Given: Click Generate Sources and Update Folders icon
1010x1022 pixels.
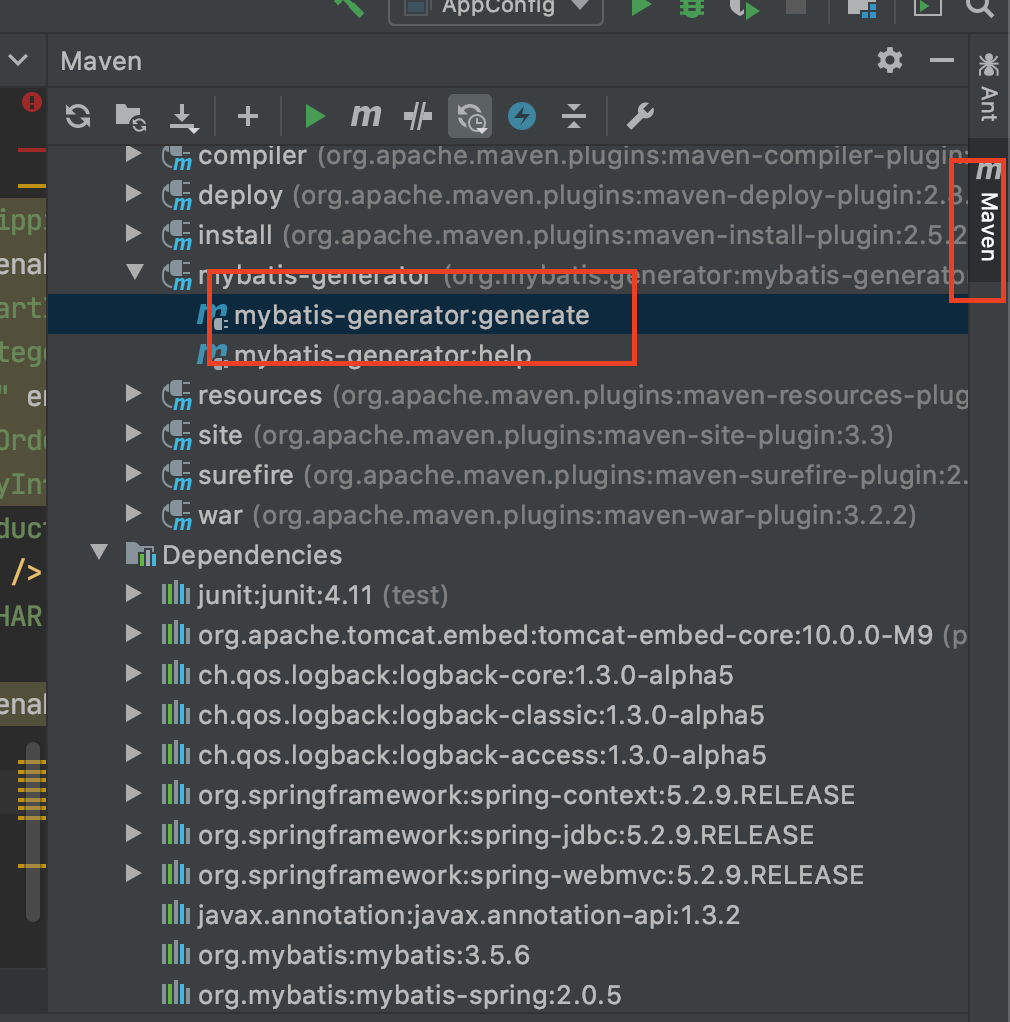Looking at the screenshot, I should click(x=130, y=117).
